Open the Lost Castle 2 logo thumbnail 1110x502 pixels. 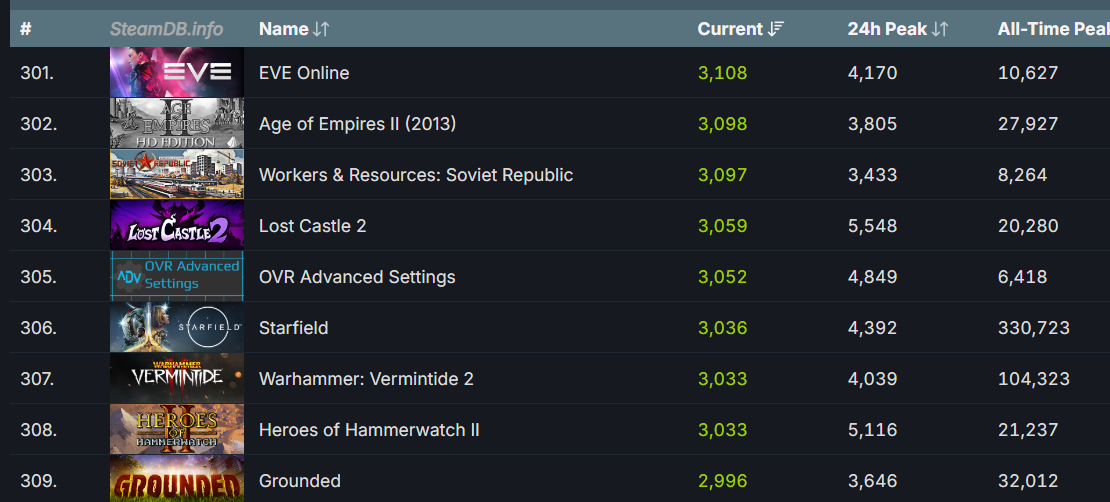tap(177, 225)
